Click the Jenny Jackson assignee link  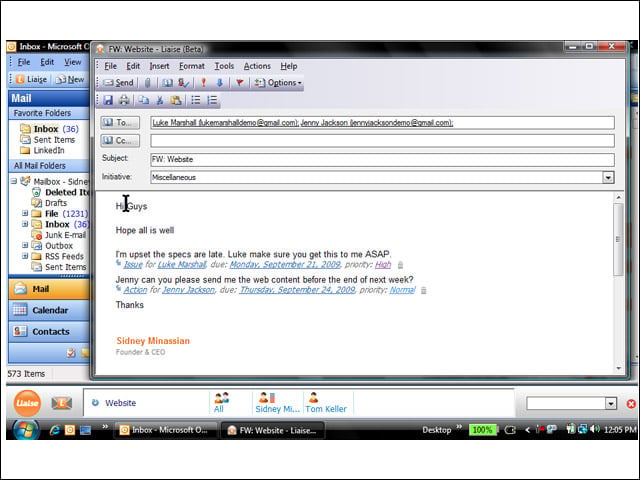pyautogui.click(x=188, y=290)
